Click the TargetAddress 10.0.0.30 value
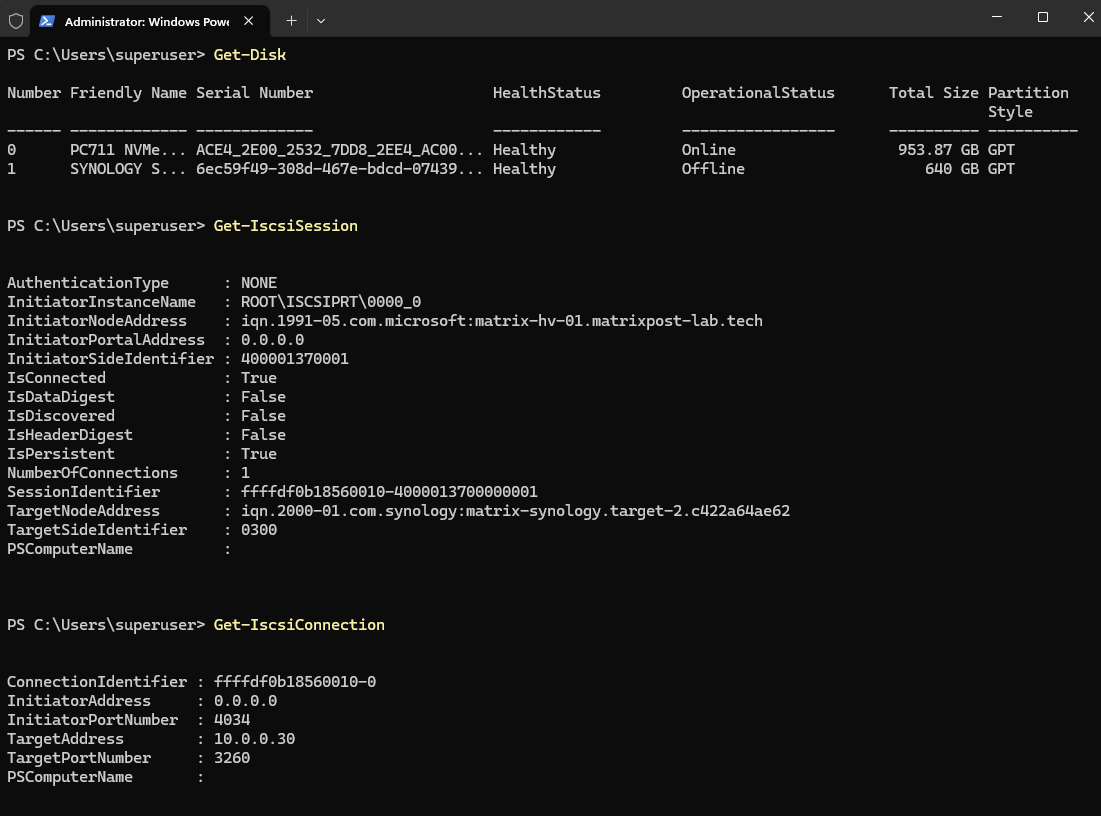This screenshot has width=1101, height=816. pyautogui.click(x=254, y=738)
